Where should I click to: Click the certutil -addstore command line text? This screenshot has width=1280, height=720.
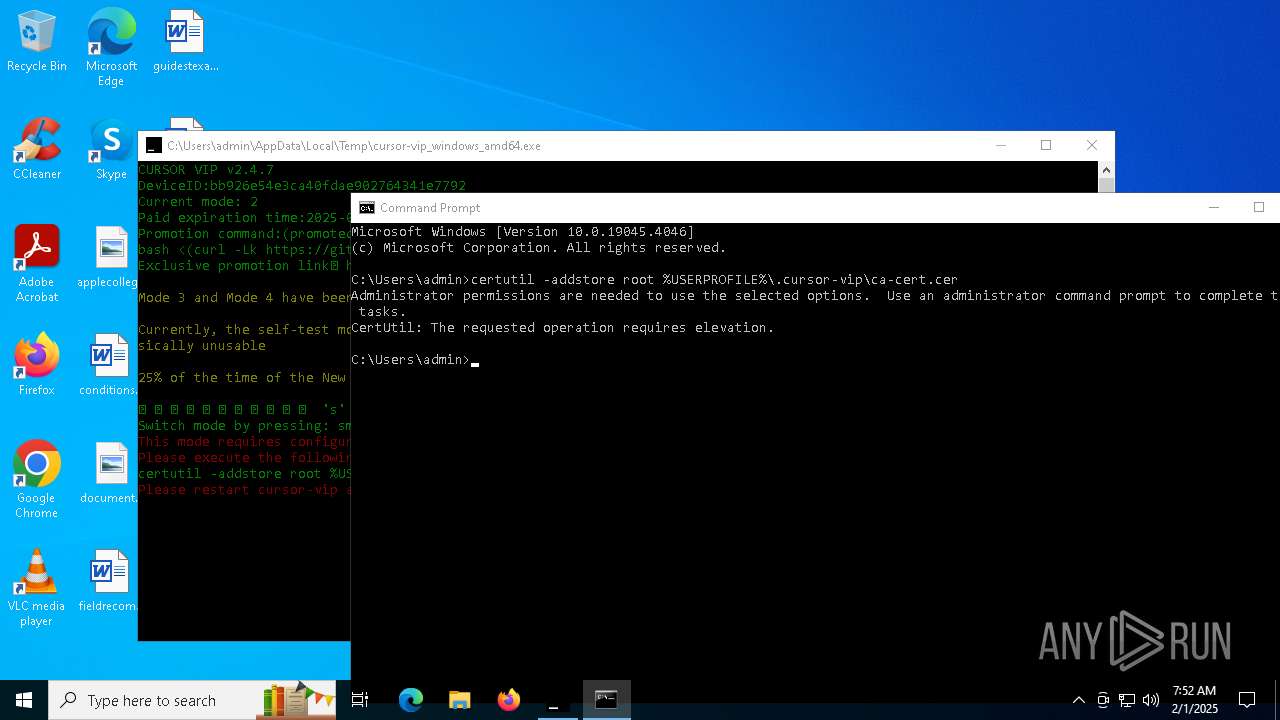[x=654, y=279]
